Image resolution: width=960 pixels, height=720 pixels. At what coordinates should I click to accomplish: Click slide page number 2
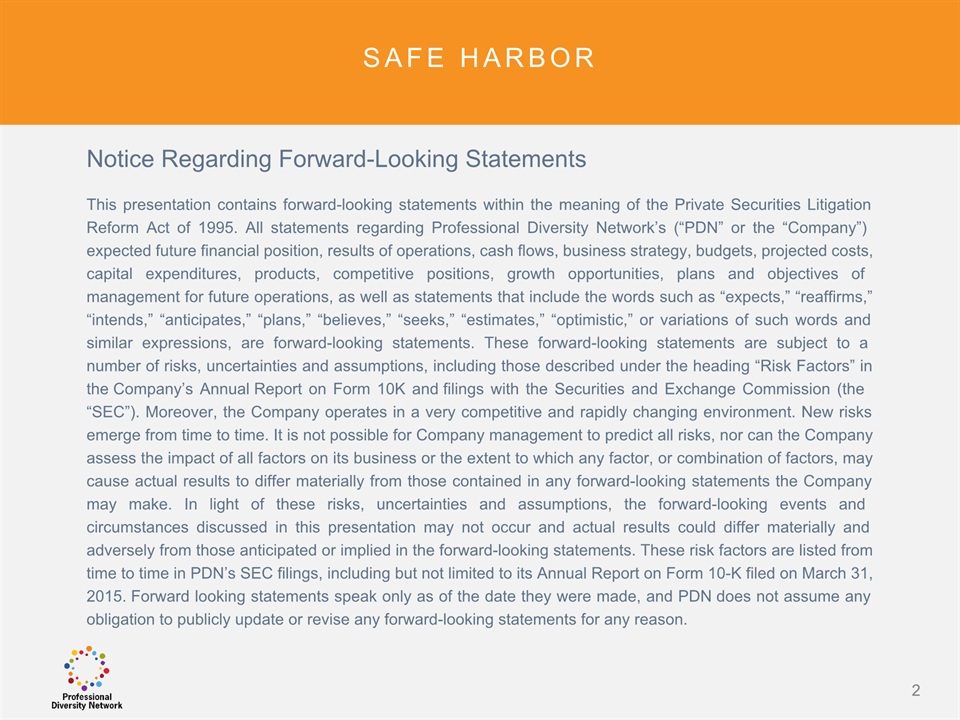pyautogui.click(x=915, y=690)
